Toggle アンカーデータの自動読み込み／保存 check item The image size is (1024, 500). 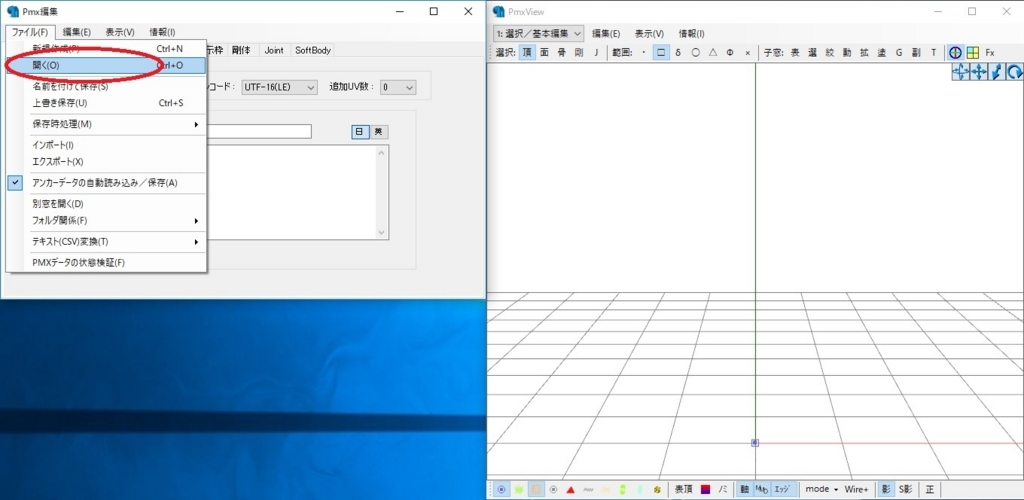[106, 183]
